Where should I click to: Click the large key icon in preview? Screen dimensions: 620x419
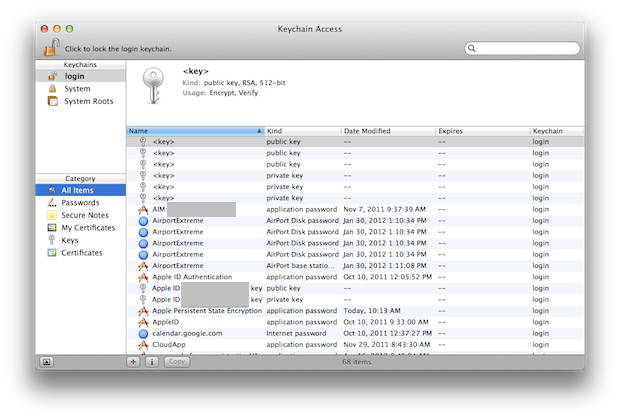coord(153,86)
